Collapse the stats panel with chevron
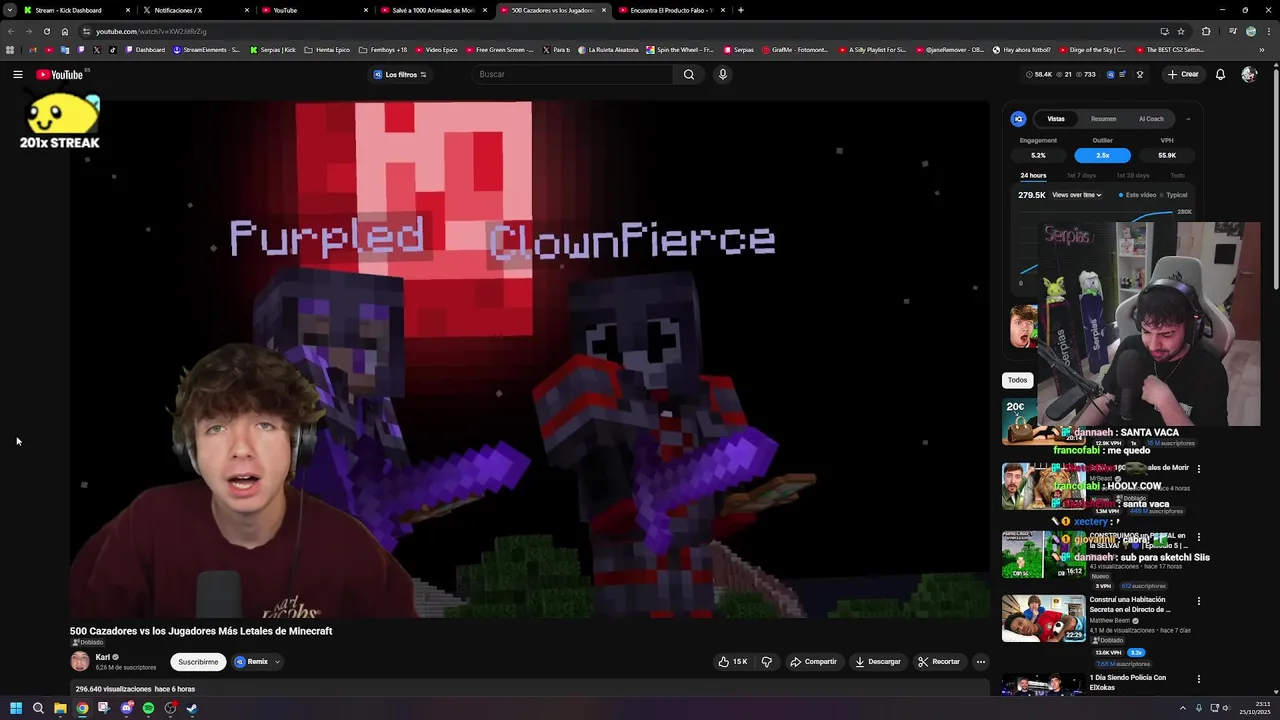Screen dimensions: 1280x720 [1188, 119]
